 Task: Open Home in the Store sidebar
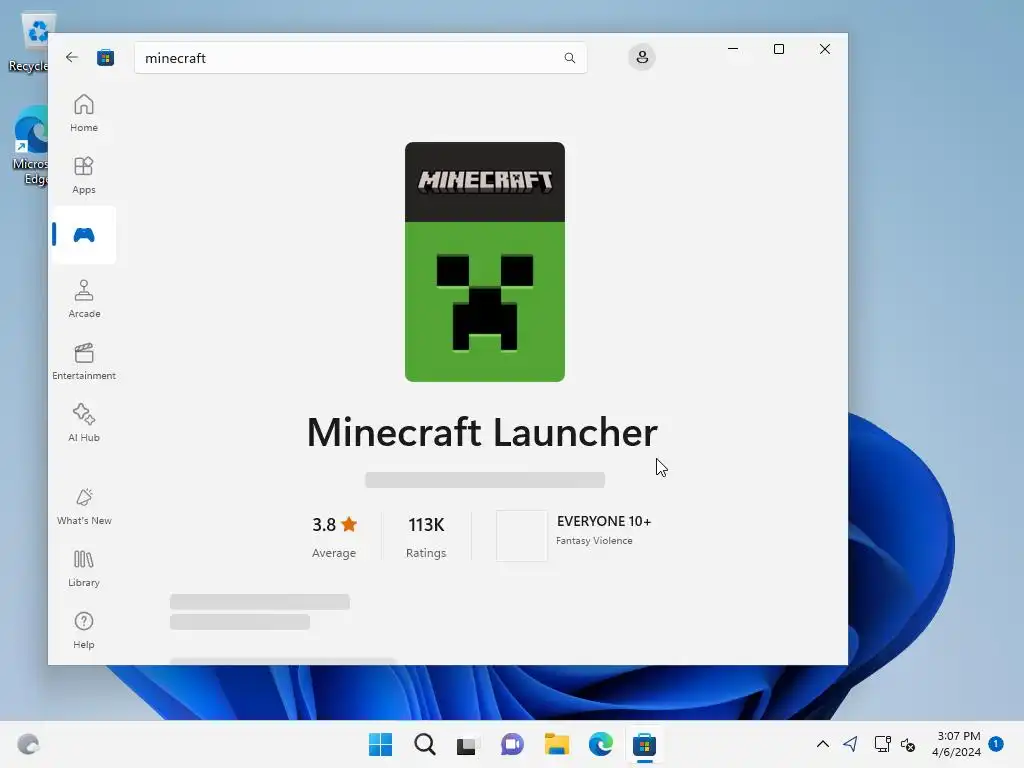coord(84,113)
